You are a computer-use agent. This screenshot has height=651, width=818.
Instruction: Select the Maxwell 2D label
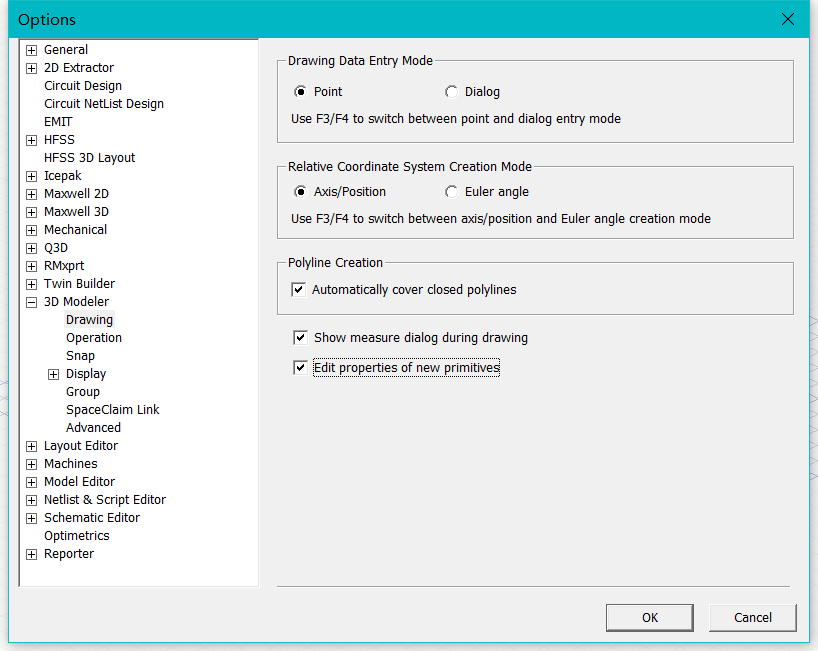pyautogui.click(x=76, y=194)
